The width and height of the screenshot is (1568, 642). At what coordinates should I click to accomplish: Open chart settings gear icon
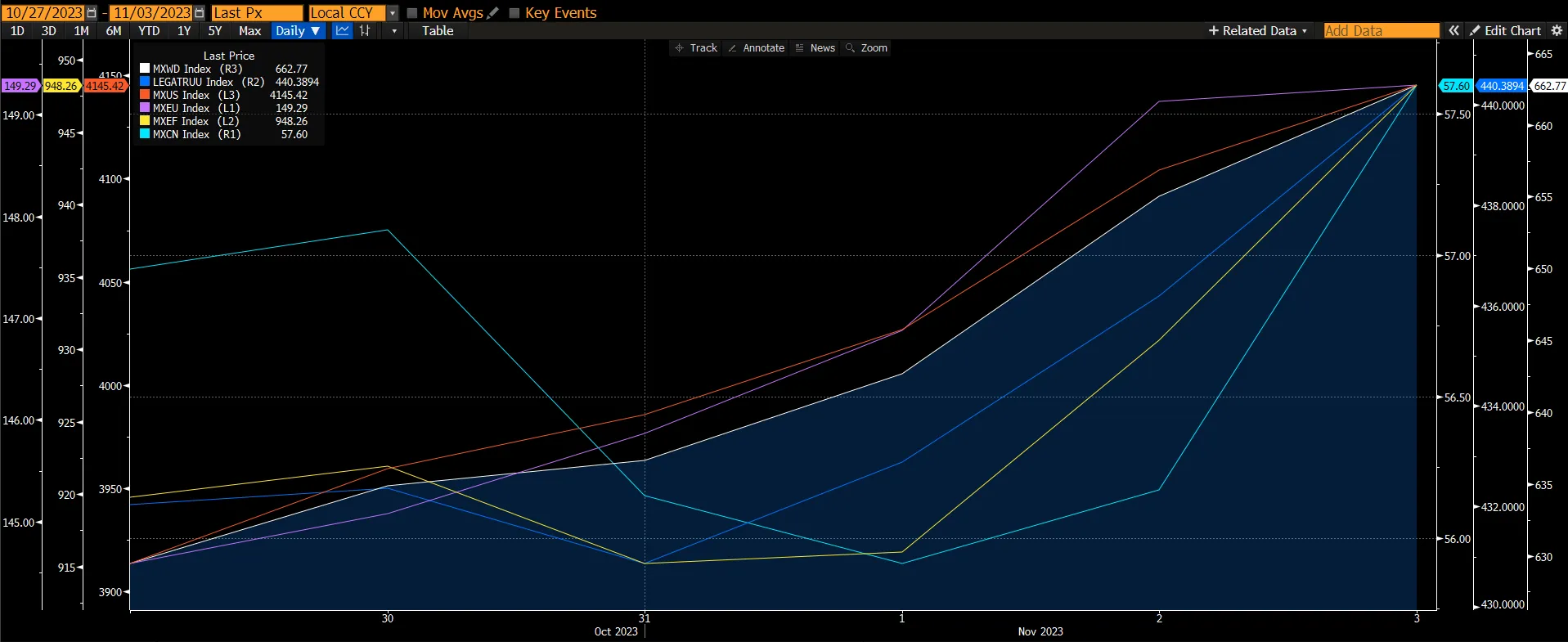tap(1557, 30)
